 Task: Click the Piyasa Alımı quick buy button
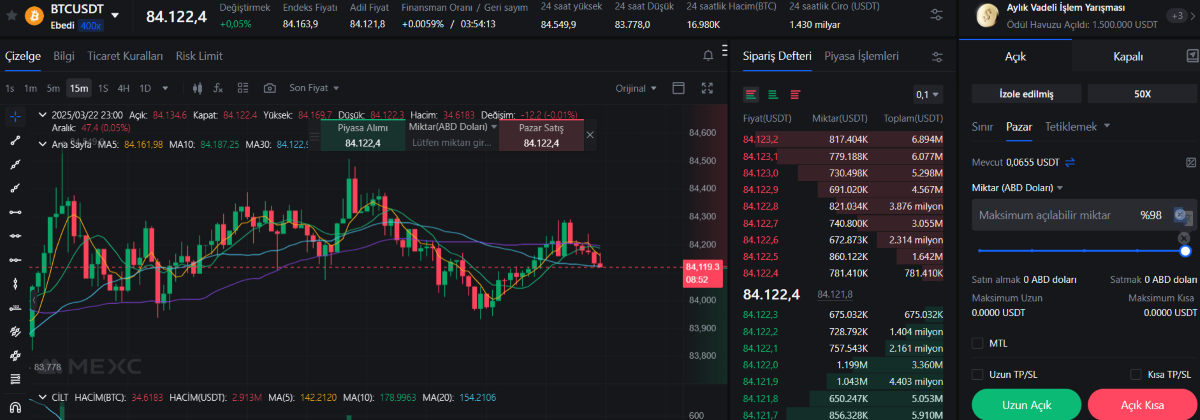click(362, 135)
